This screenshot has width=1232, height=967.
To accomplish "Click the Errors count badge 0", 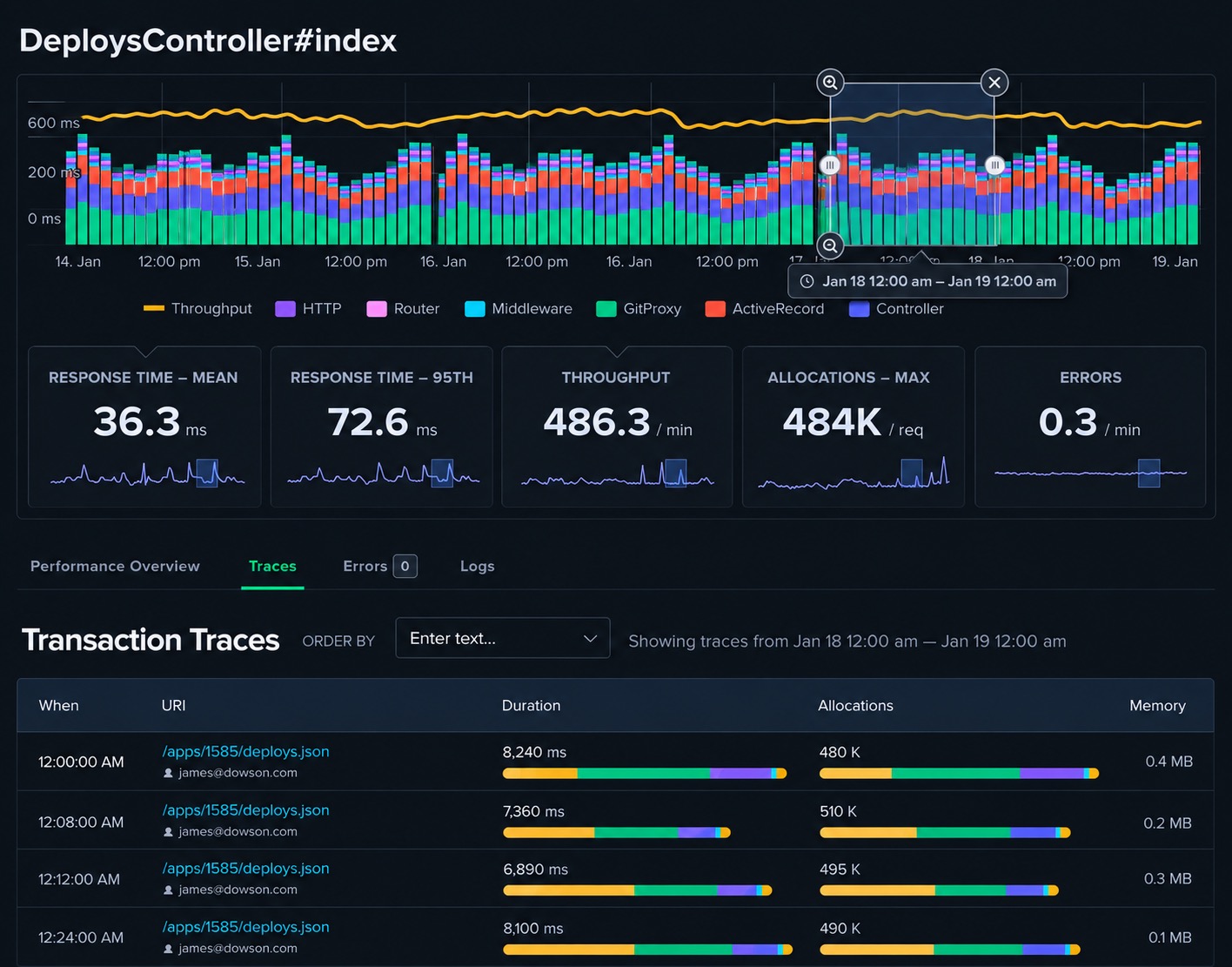I will coord(405,566).
